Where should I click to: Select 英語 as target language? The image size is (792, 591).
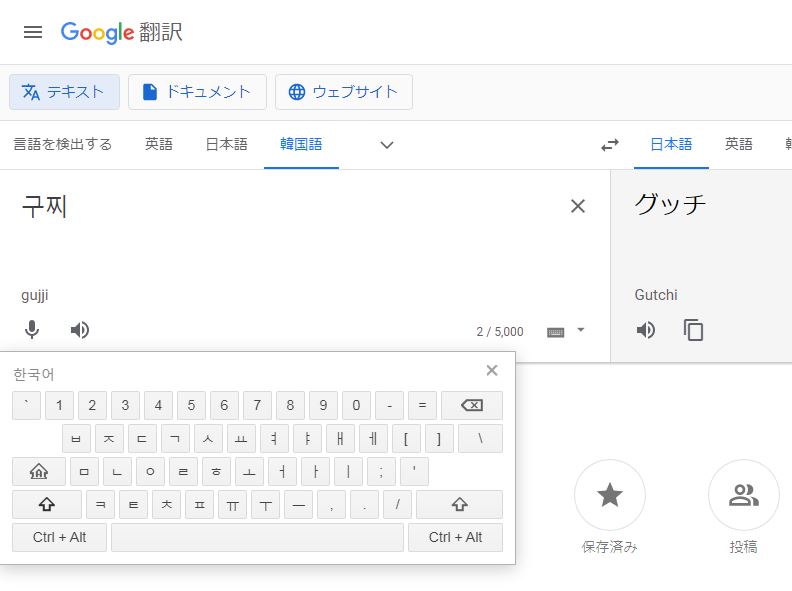click(x=738, y=144)
